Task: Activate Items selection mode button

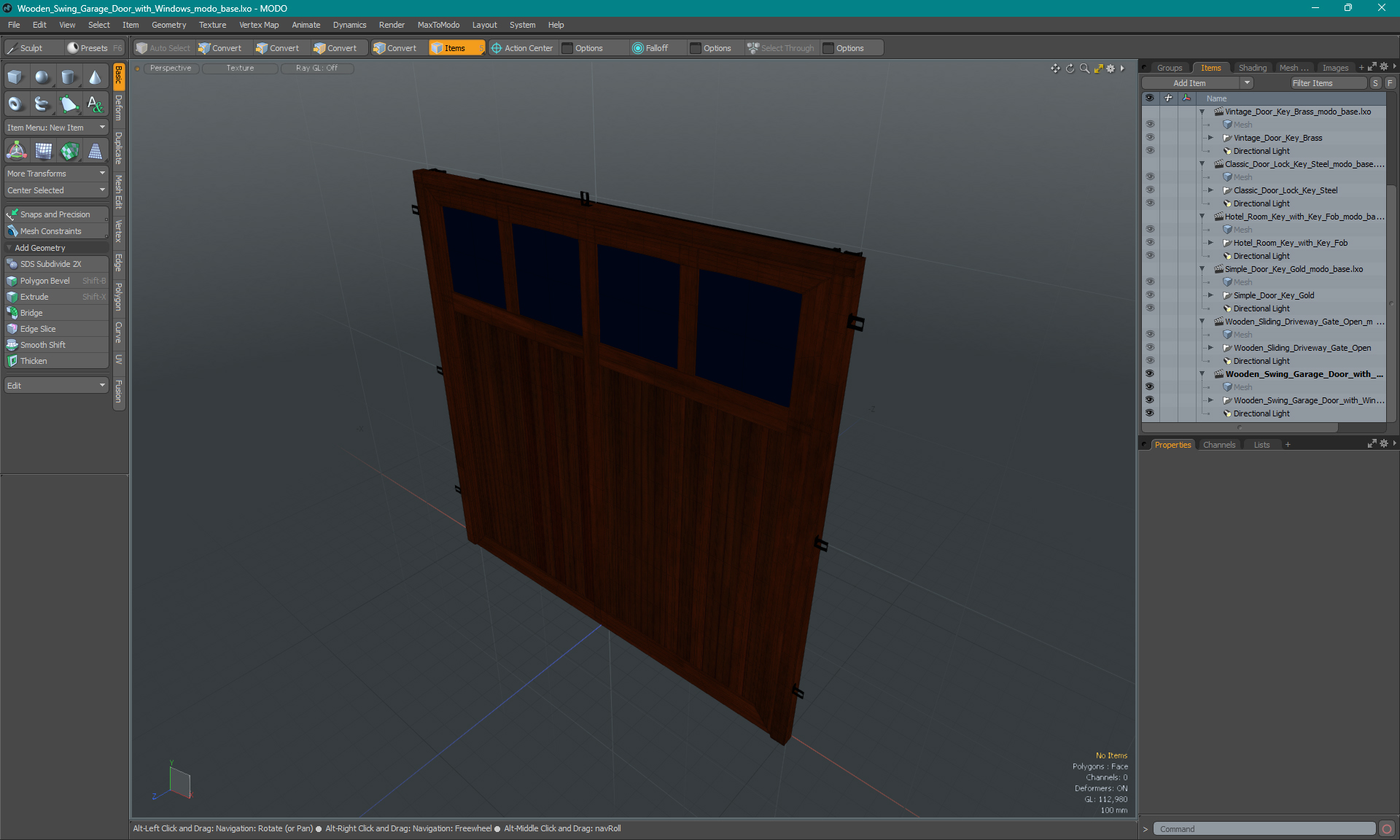Action: [x=456, y=48]
